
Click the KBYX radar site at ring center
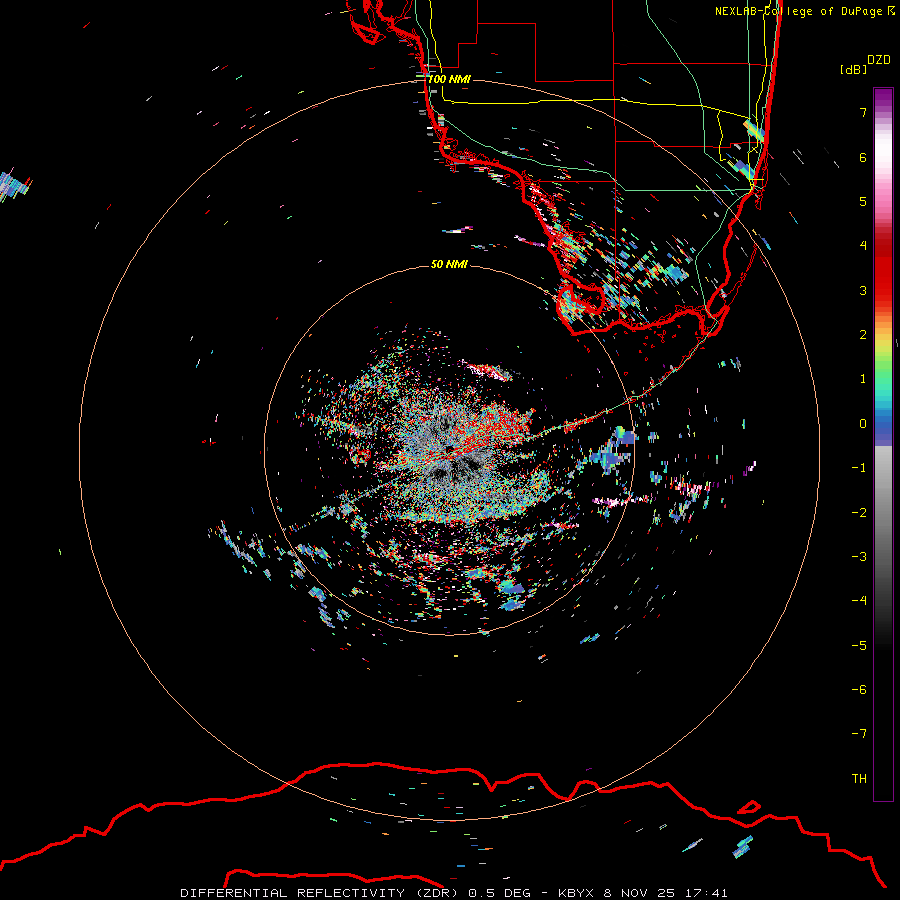(449, 449)
